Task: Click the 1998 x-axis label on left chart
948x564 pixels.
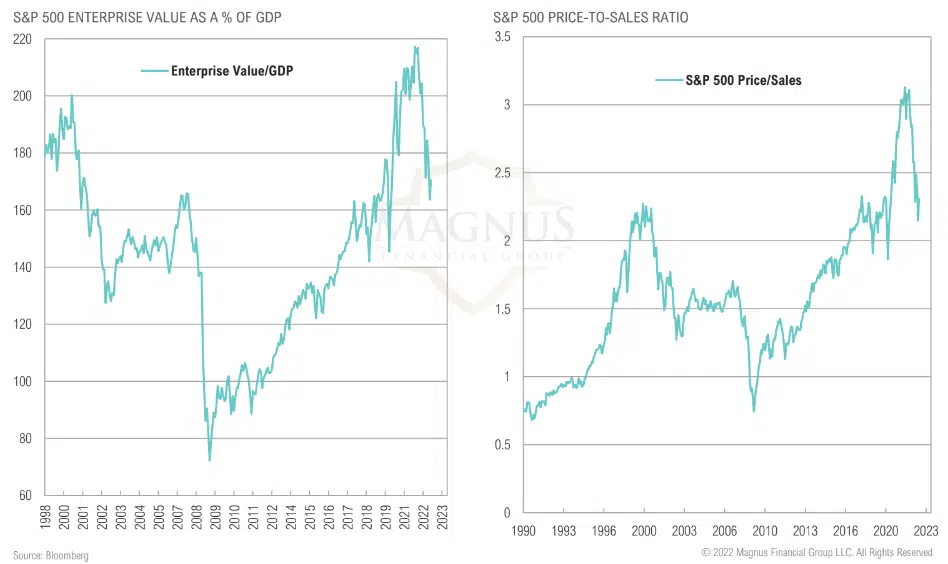Action: 45,518
